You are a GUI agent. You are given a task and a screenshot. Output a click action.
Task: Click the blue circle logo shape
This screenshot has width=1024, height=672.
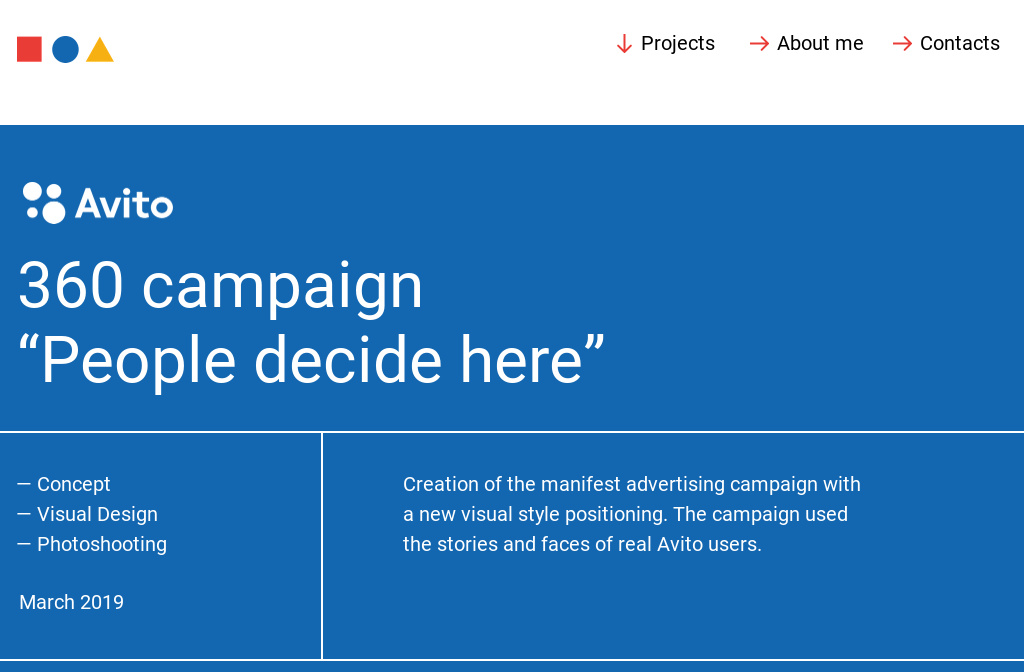pyautogui.click(x=65, y=49)
